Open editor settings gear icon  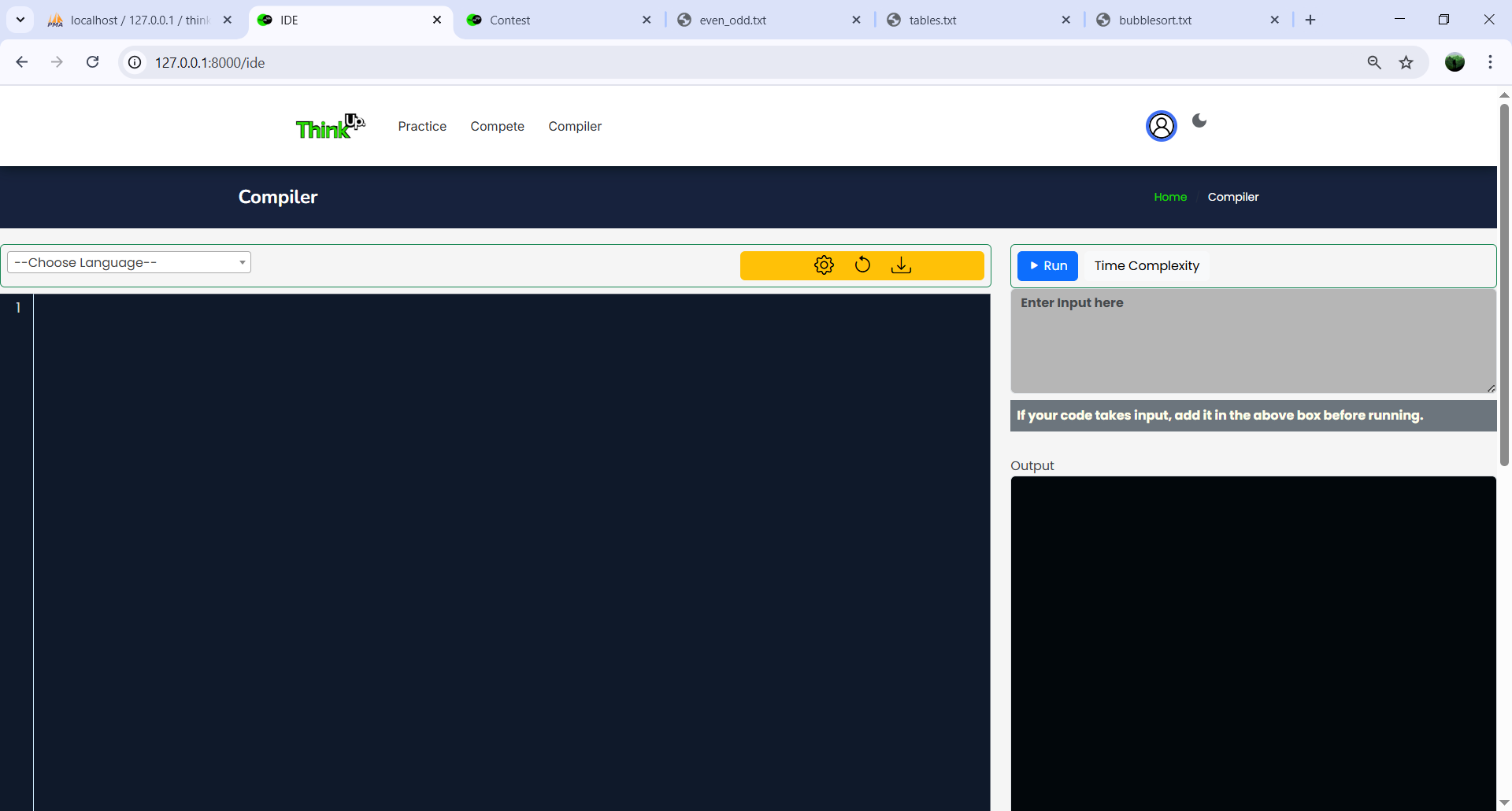coord(824,265)
